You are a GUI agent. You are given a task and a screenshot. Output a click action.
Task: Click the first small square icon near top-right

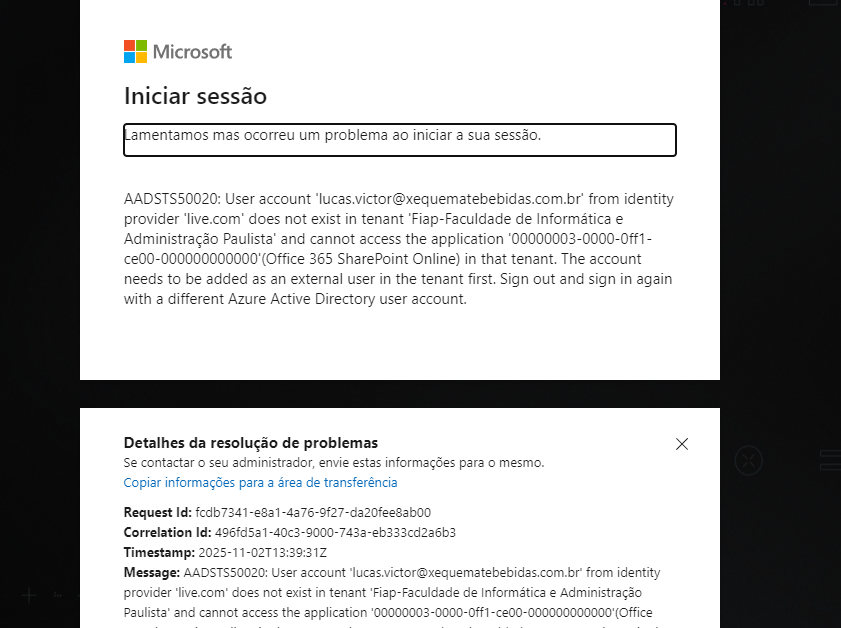tap(737, 4)
